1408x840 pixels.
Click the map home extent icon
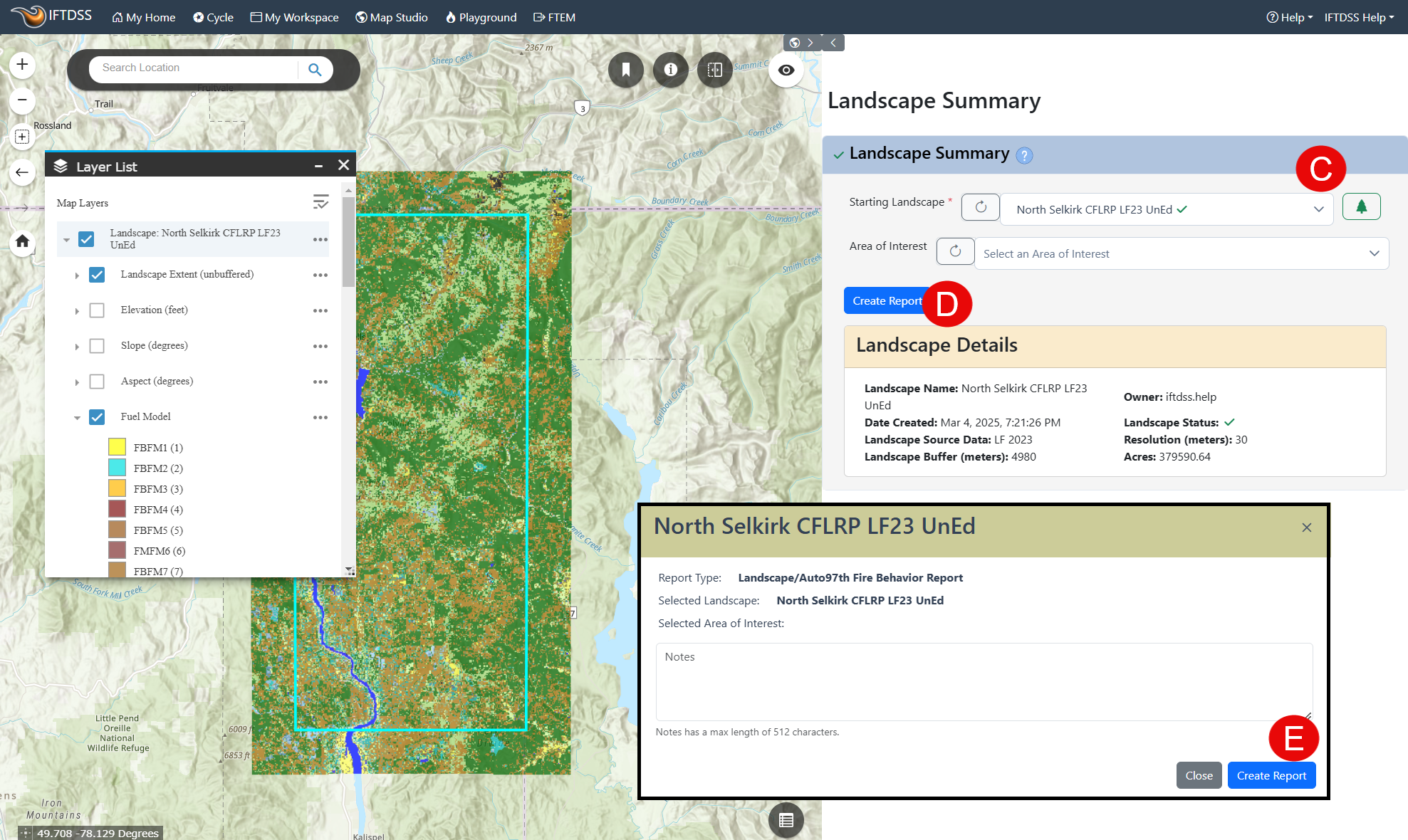tap(22, 242)
